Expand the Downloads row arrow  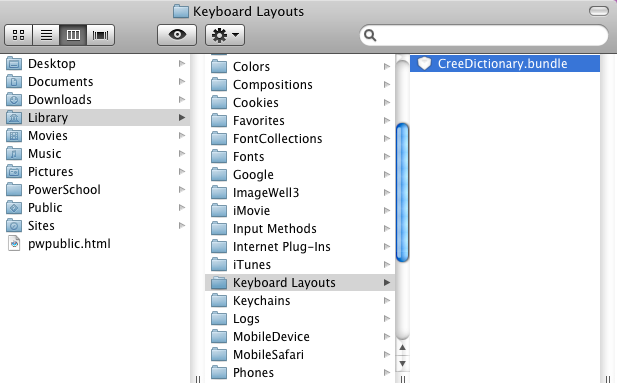click(x=182, y=100)
